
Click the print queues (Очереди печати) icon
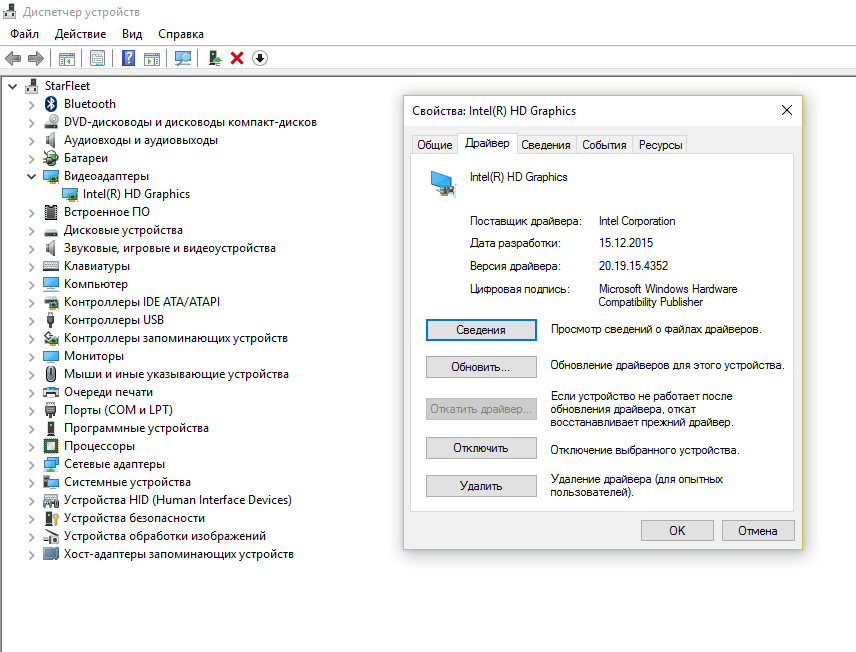click(x=51, y=392)
